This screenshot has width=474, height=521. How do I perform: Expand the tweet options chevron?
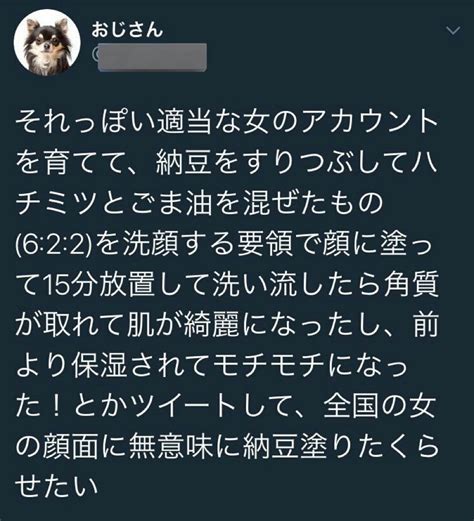click(x=453, y=31)
